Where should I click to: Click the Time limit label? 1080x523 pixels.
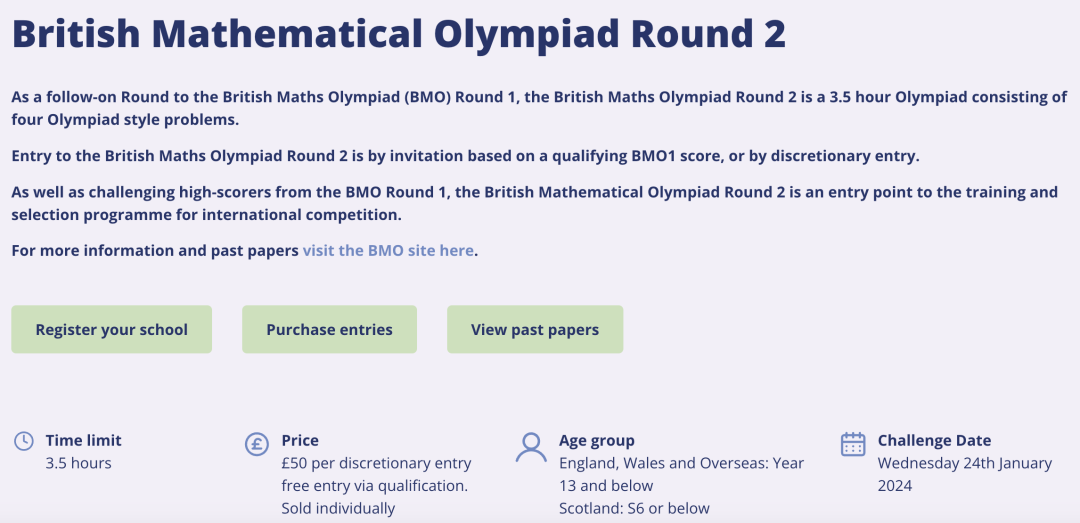pyautogui.click(x=83, y=440)
